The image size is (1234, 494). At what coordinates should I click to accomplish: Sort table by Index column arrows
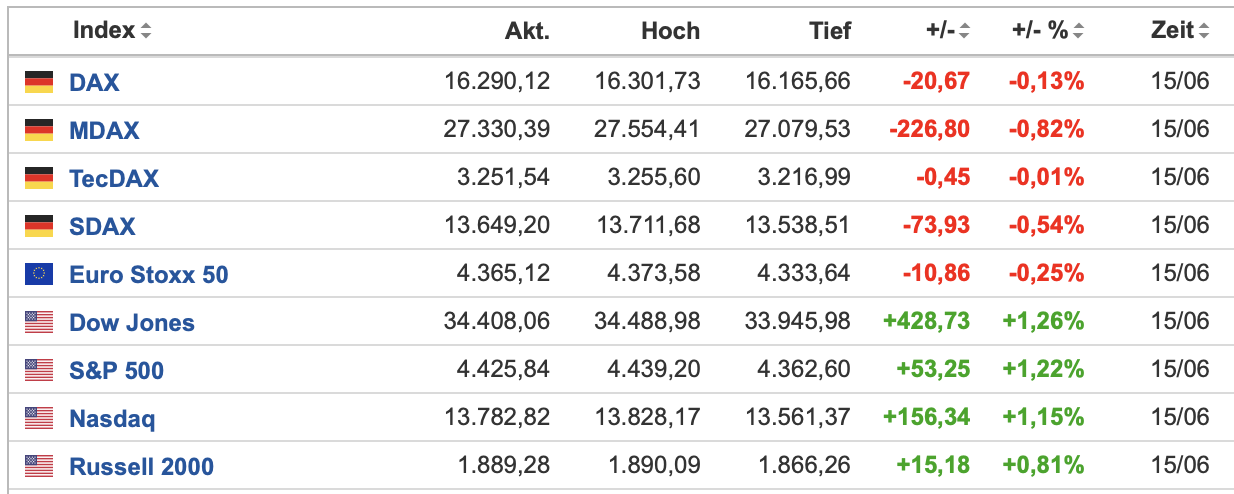[146, 31]
